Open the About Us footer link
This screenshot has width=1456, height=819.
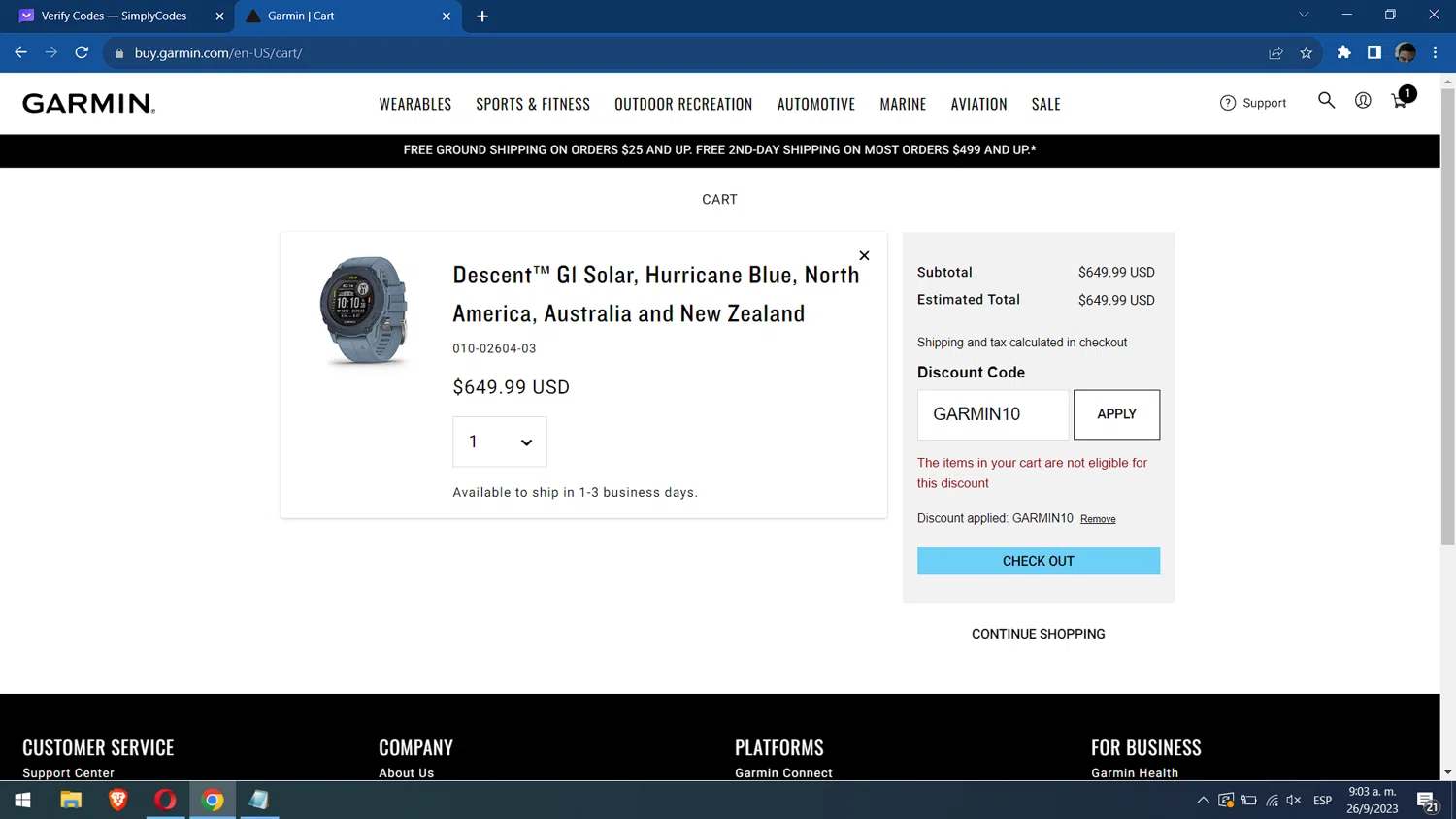pos(406,772)
